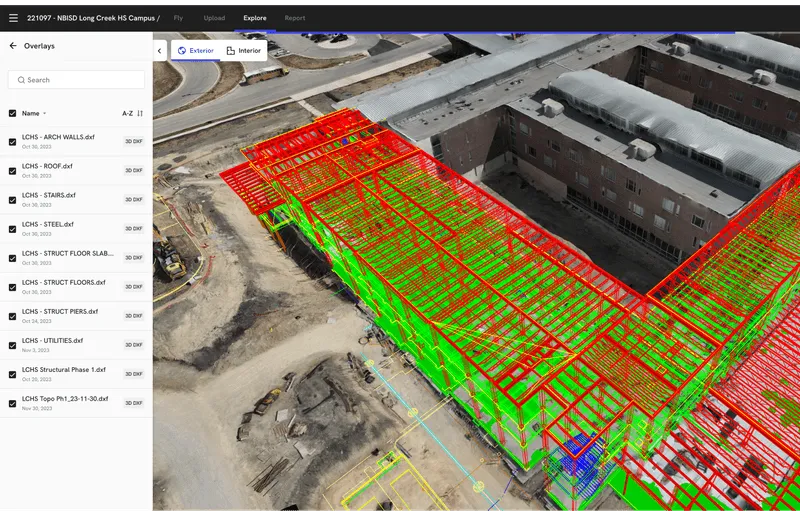
Task: Click 3D DXF tag on STEEL row
Action: [134, 228]
